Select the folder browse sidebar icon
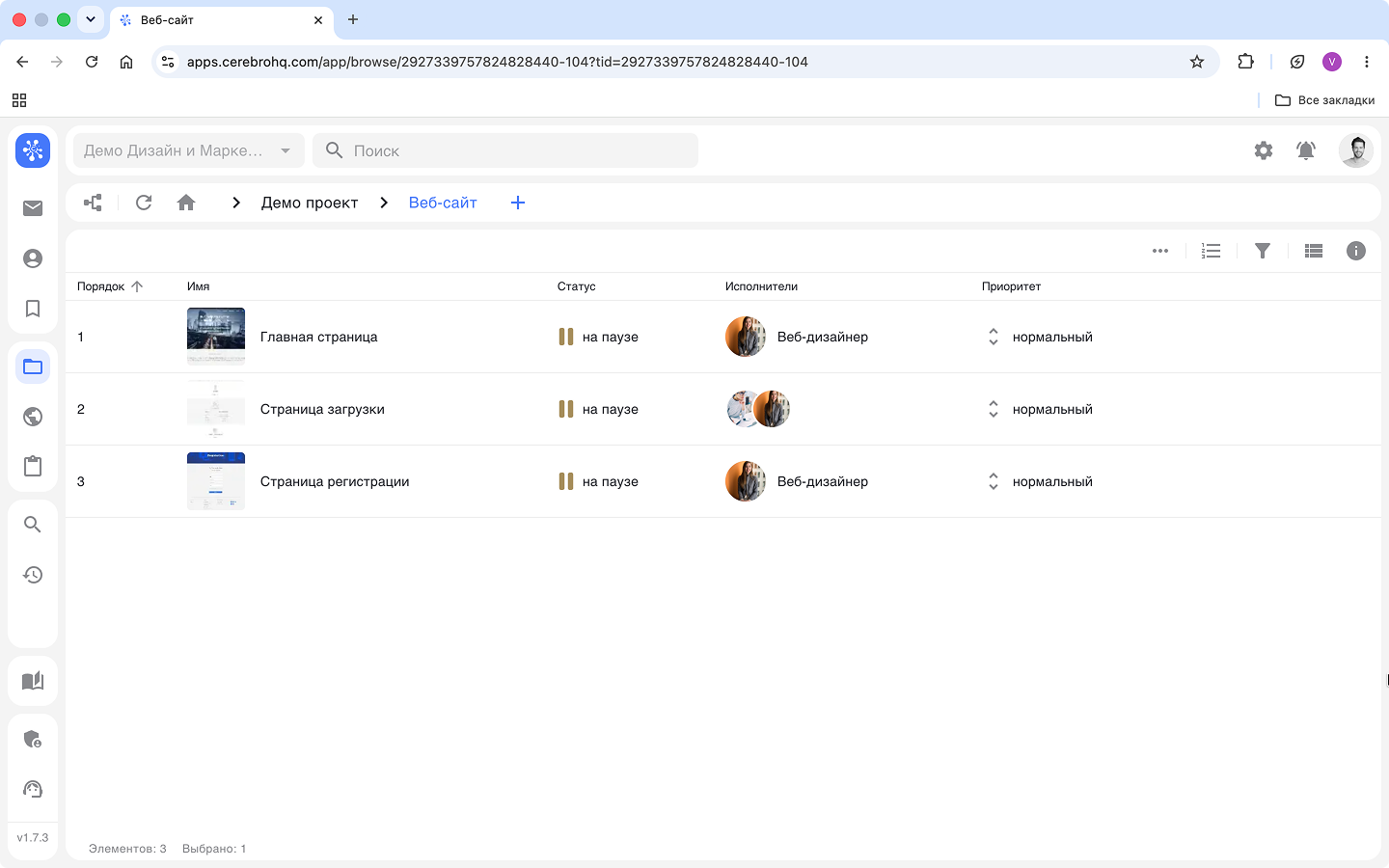Image resolution: width=1389 pixels, height=868 pixels. (x=33, y=366)
